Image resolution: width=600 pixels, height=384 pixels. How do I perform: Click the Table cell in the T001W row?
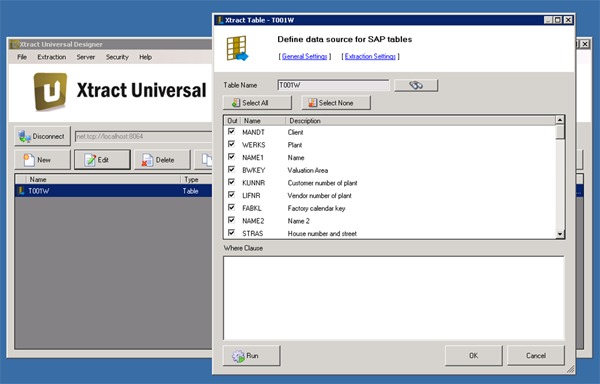190,191
